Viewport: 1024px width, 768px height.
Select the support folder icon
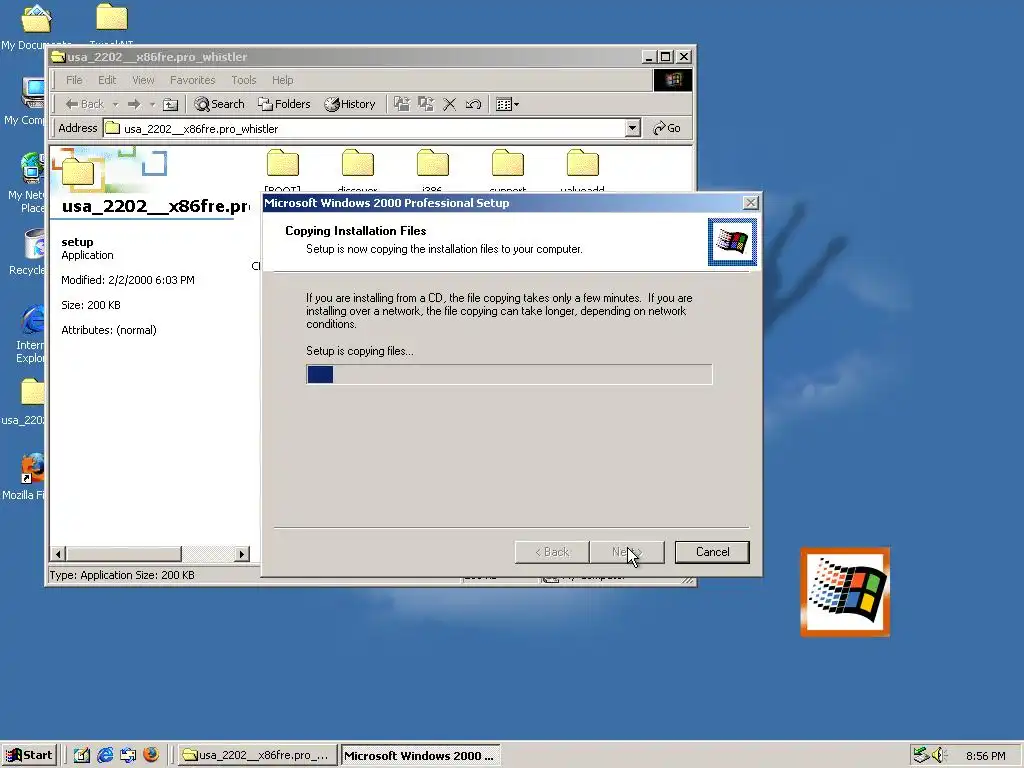pyautogui.click(x=508, y=163)
